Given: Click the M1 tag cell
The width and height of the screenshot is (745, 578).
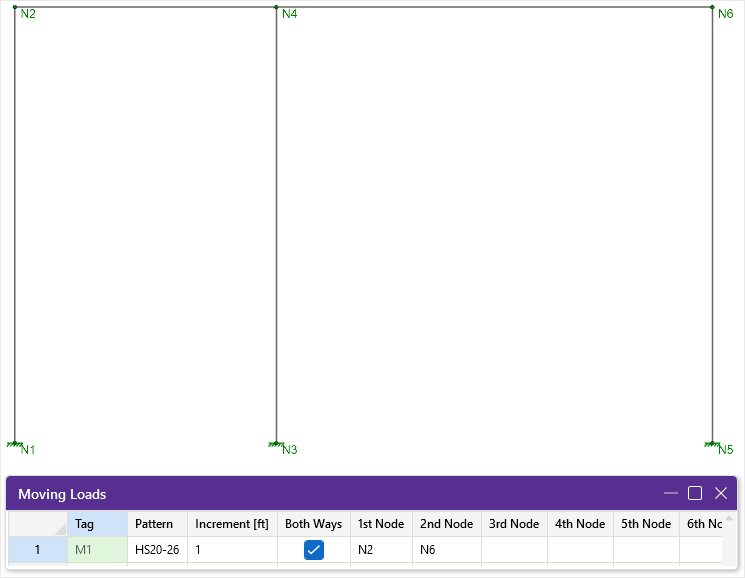Looking at the screenshot, I should pyautogui.click(x=97, y=550).
